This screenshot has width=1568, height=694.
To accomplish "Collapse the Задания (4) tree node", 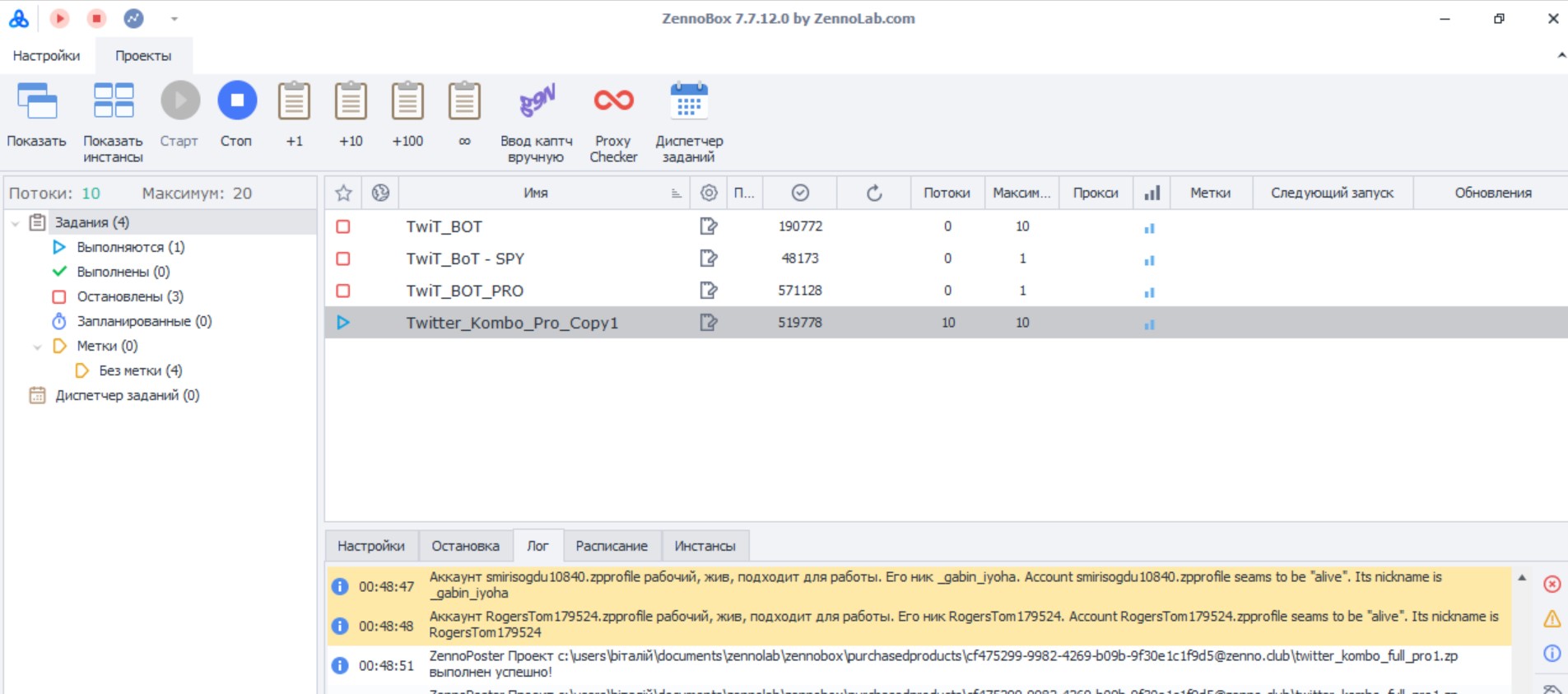I will [x=16, y=223].
